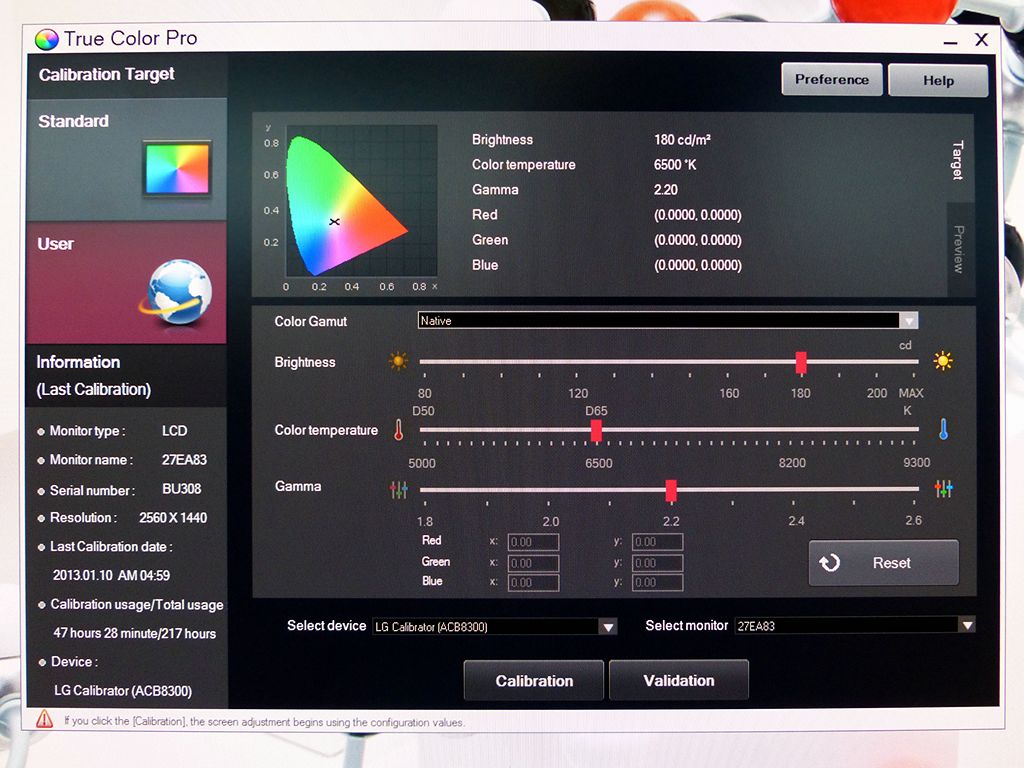Click the blue cool thermometer icon
The width and height of the screenshot is (1024, 768).
[x=943, y=429]
